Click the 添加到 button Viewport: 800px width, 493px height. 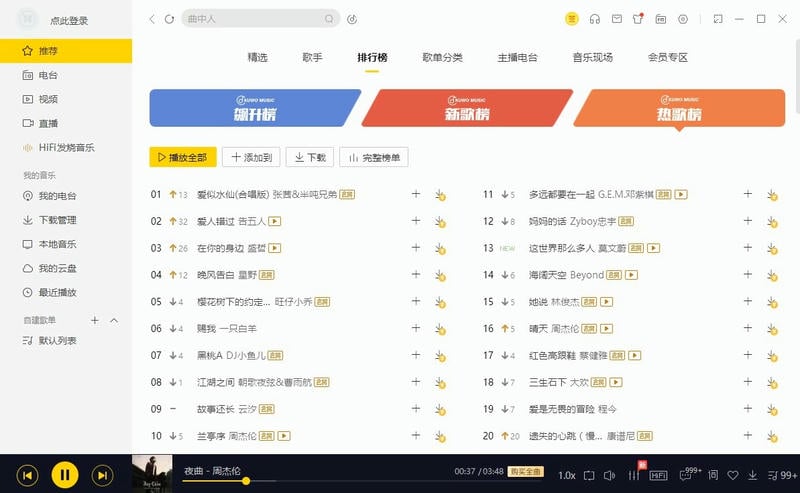pyautogui.click(x=251, y=157)
